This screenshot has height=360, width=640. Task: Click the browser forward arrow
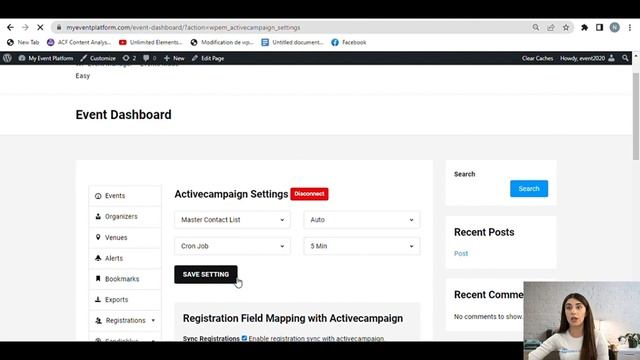point(25,27)
